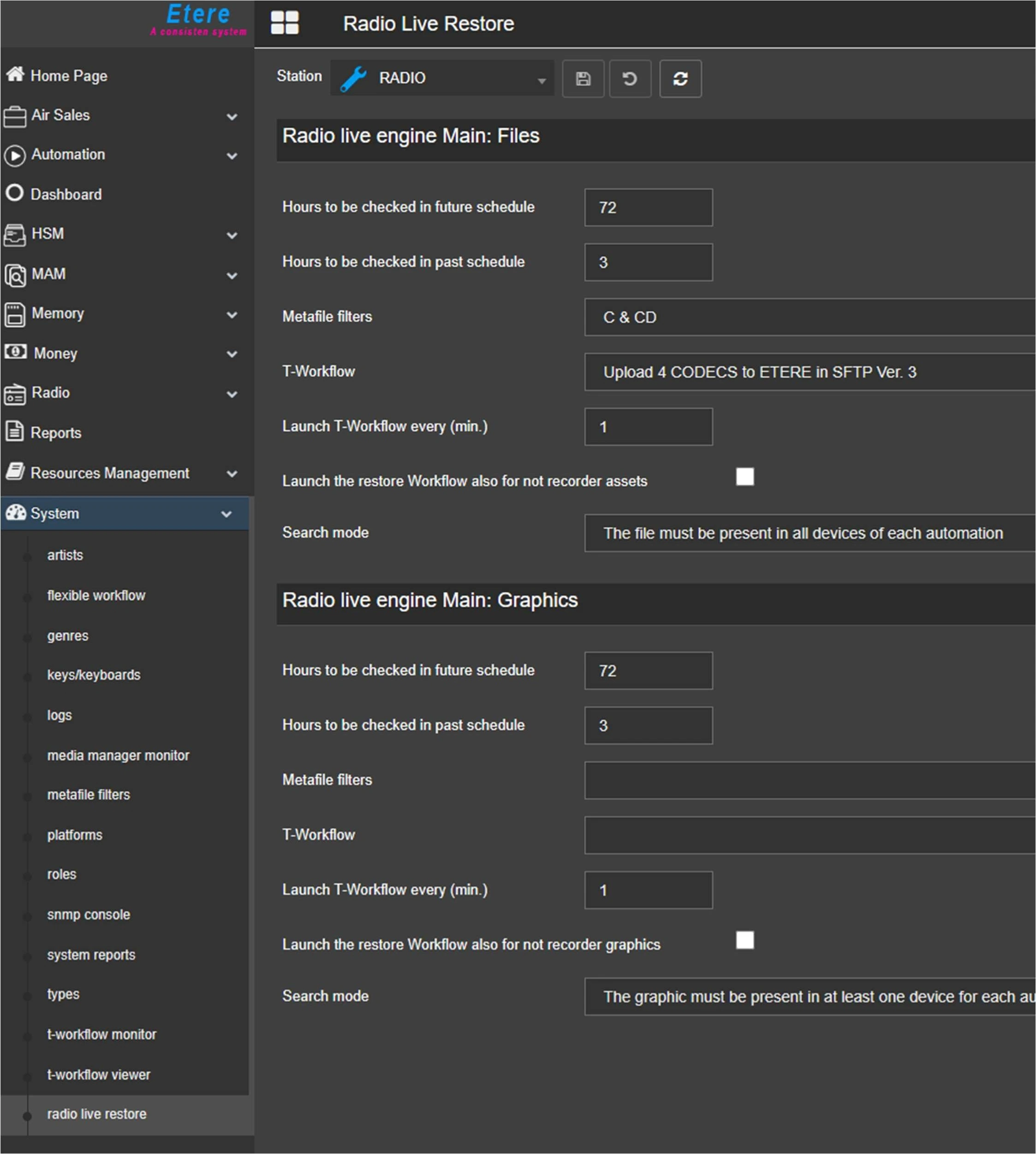Open the t-workflow monitor submenu item
This screenshot has height=1154, width=1036.
coord(101,1035)
